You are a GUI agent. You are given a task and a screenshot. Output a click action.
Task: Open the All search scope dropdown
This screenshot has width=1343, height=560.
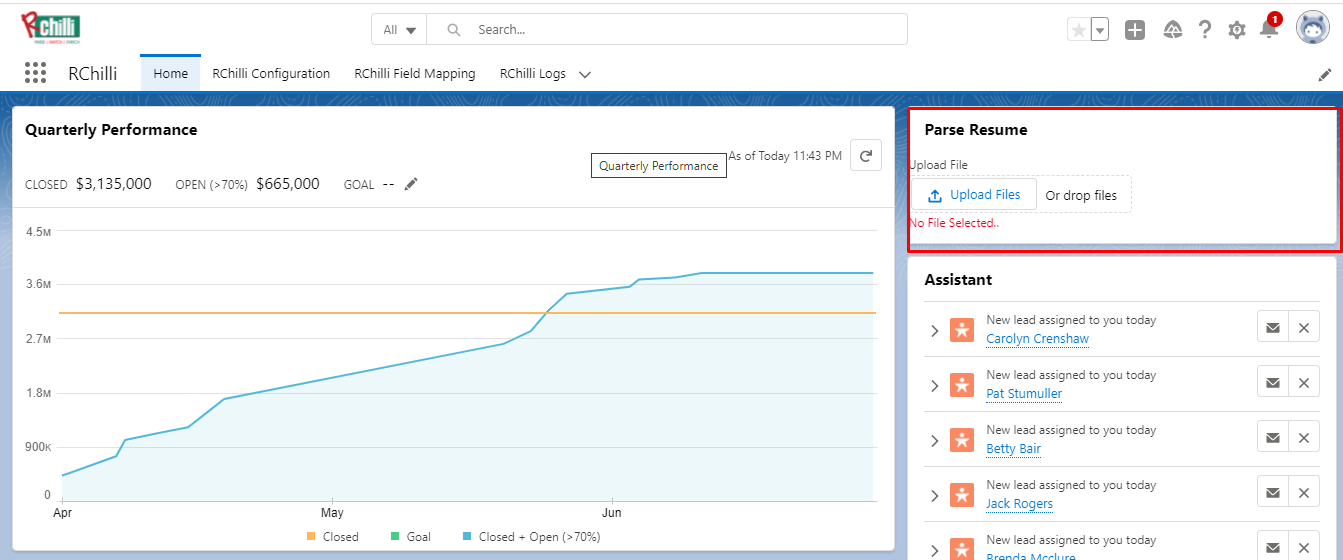(399, 30)
